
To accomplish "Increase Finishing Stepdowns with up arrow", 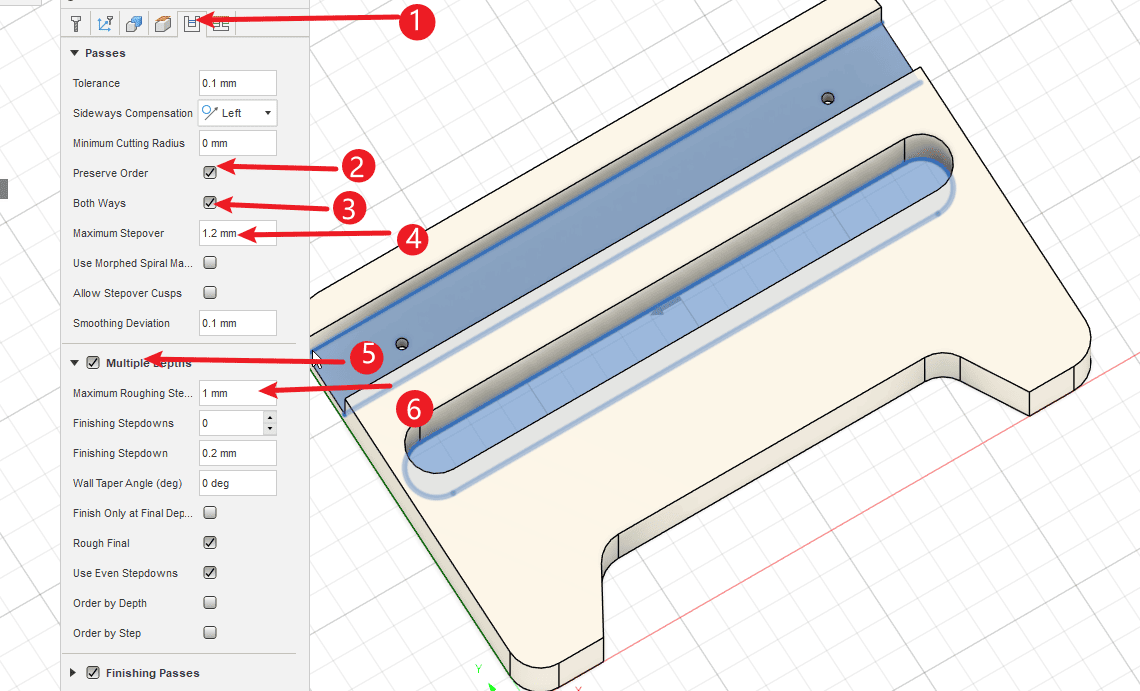I will click(269, 418).
